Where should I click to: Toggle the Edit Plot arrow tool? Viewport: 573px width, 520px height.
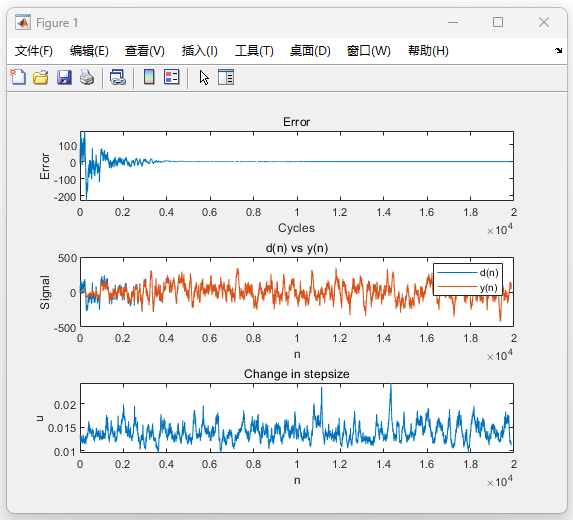(204, 77)
